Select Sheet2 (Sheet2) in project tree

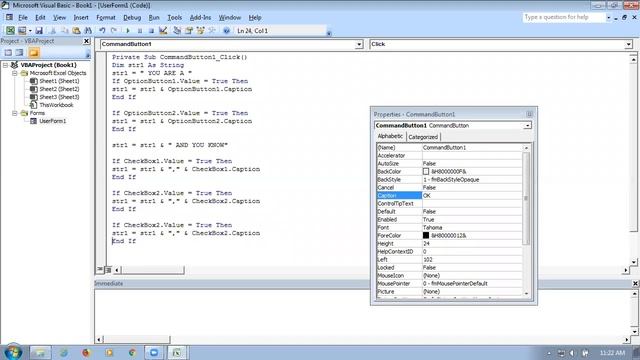[x=59, y=89]
